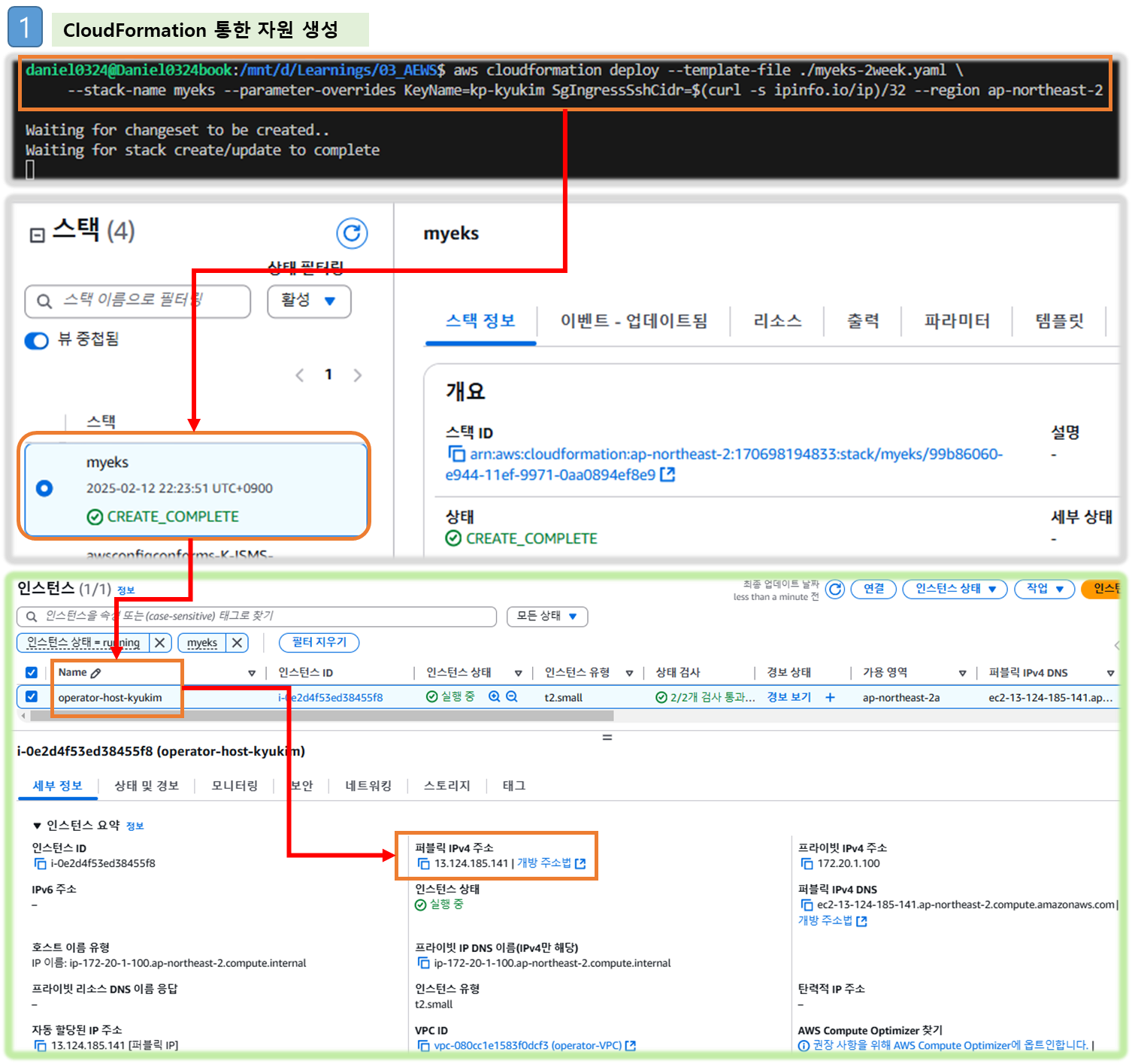Screen dimensions: 1132x1064
Task: Open info link next to Instances heading
Action: 126,591
